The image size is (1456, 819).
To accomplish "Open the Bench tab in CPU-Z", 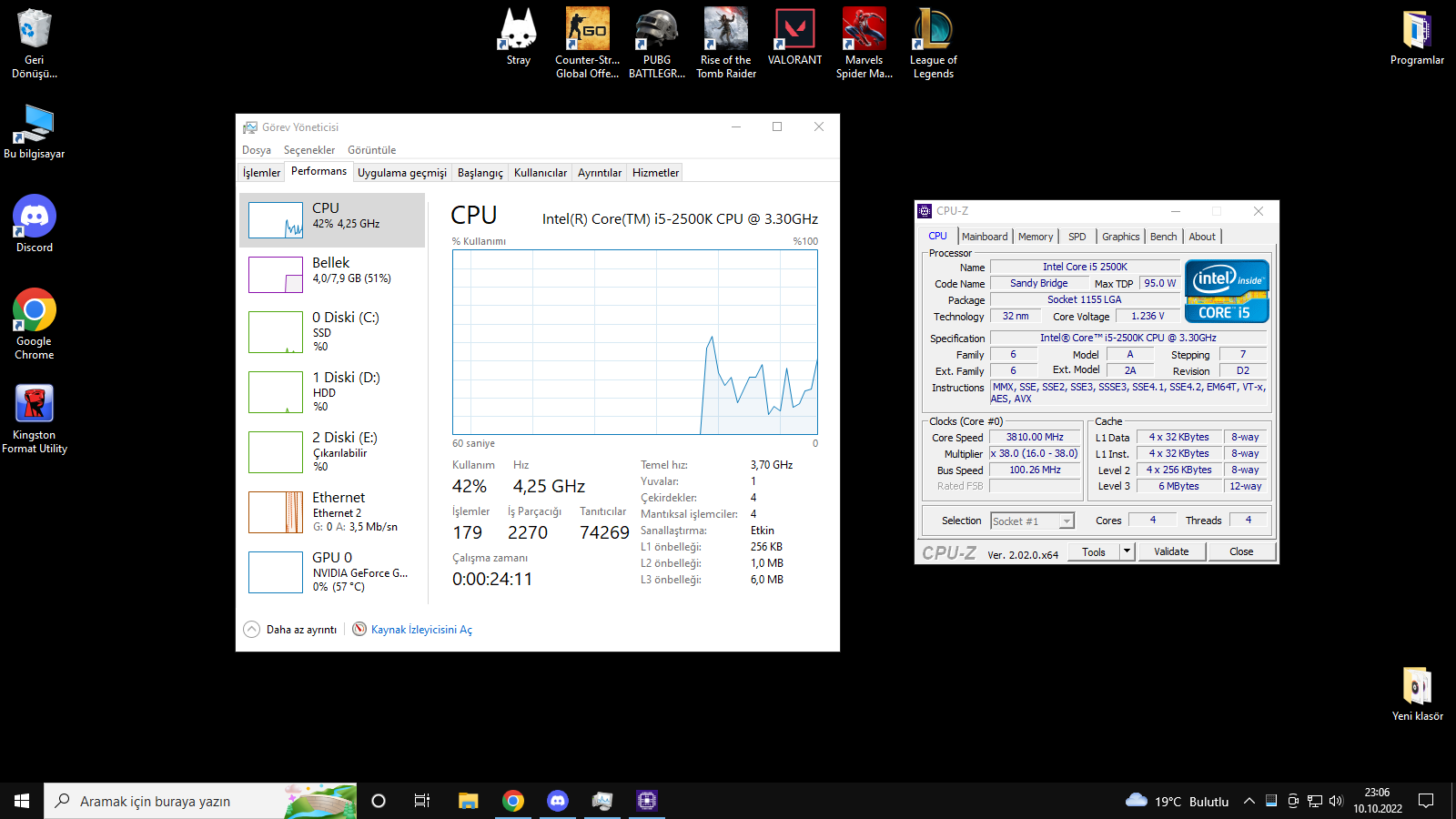I will (x=1164, y=237).
